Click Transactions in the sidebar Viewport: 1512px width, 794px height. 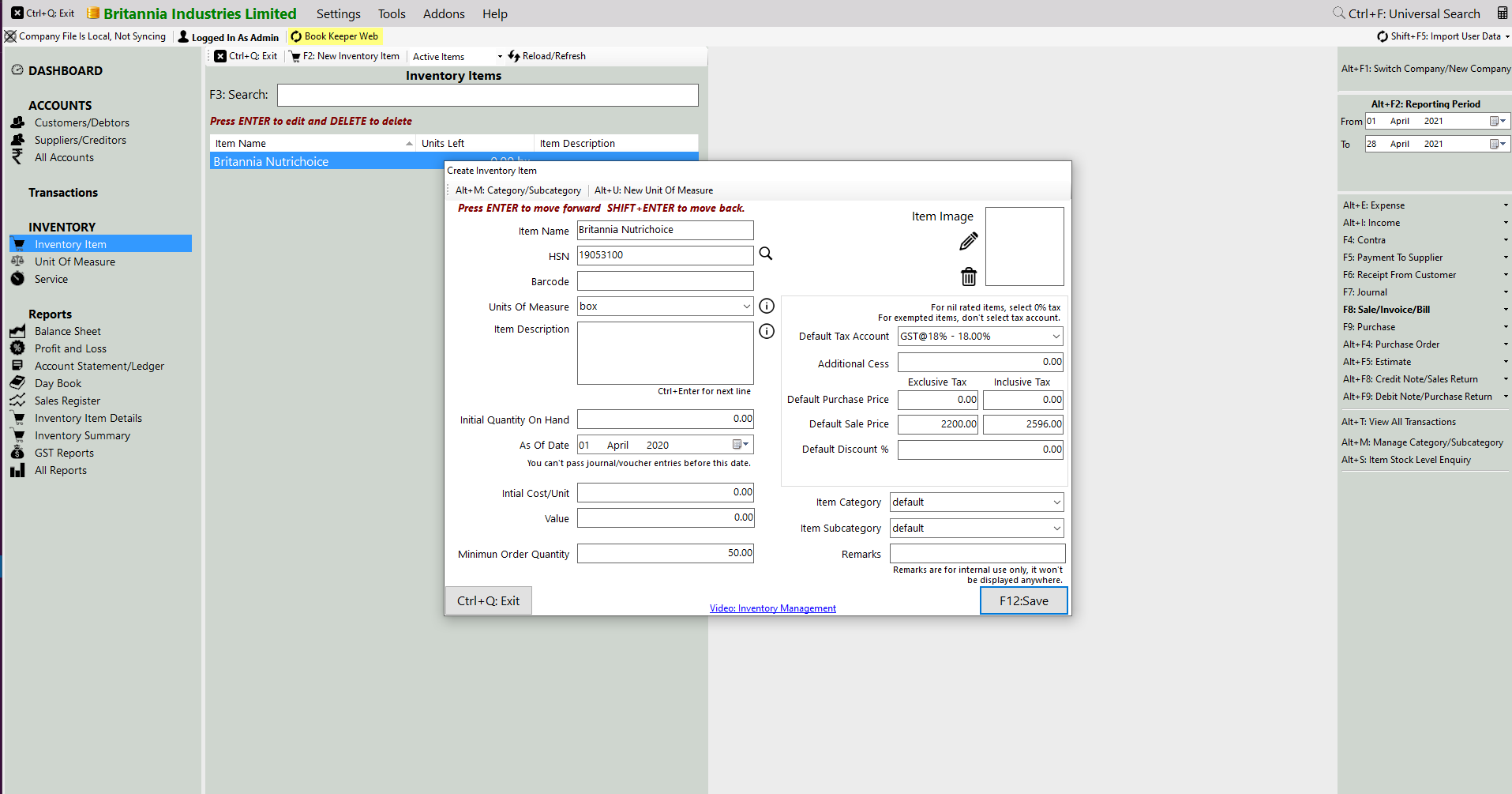(63, 193)
